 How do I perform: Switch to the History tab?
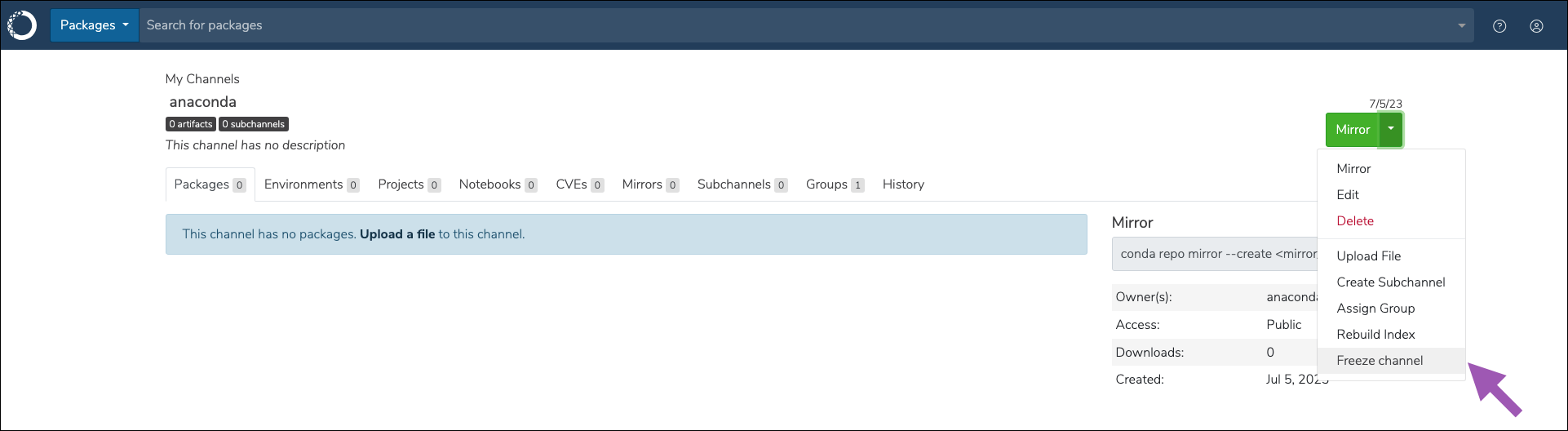(903, 184)
